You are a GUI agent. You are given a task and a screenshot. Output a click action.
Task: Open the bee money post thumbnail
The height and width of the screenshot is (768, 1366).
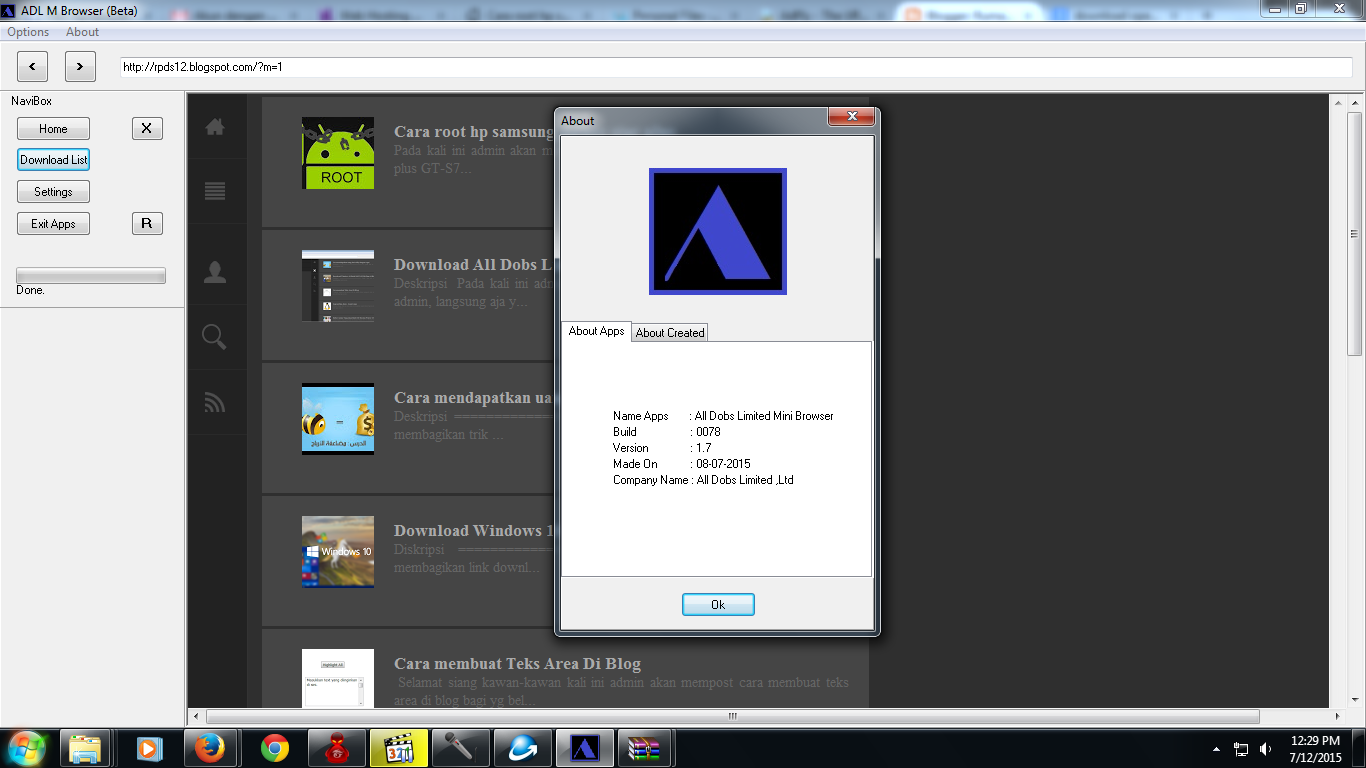pos(338,419)
